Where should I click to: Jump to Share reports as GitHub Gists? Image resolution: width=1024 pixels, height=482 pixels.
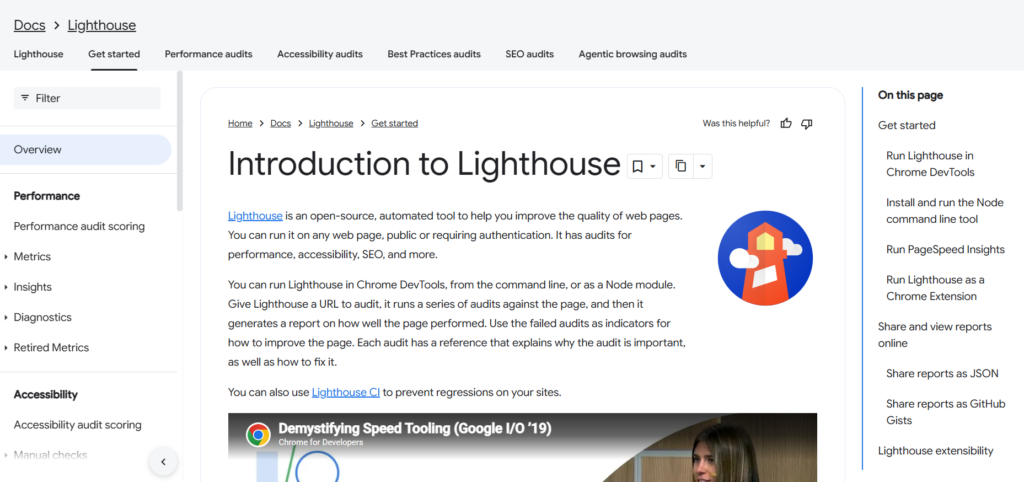(945, 412)
